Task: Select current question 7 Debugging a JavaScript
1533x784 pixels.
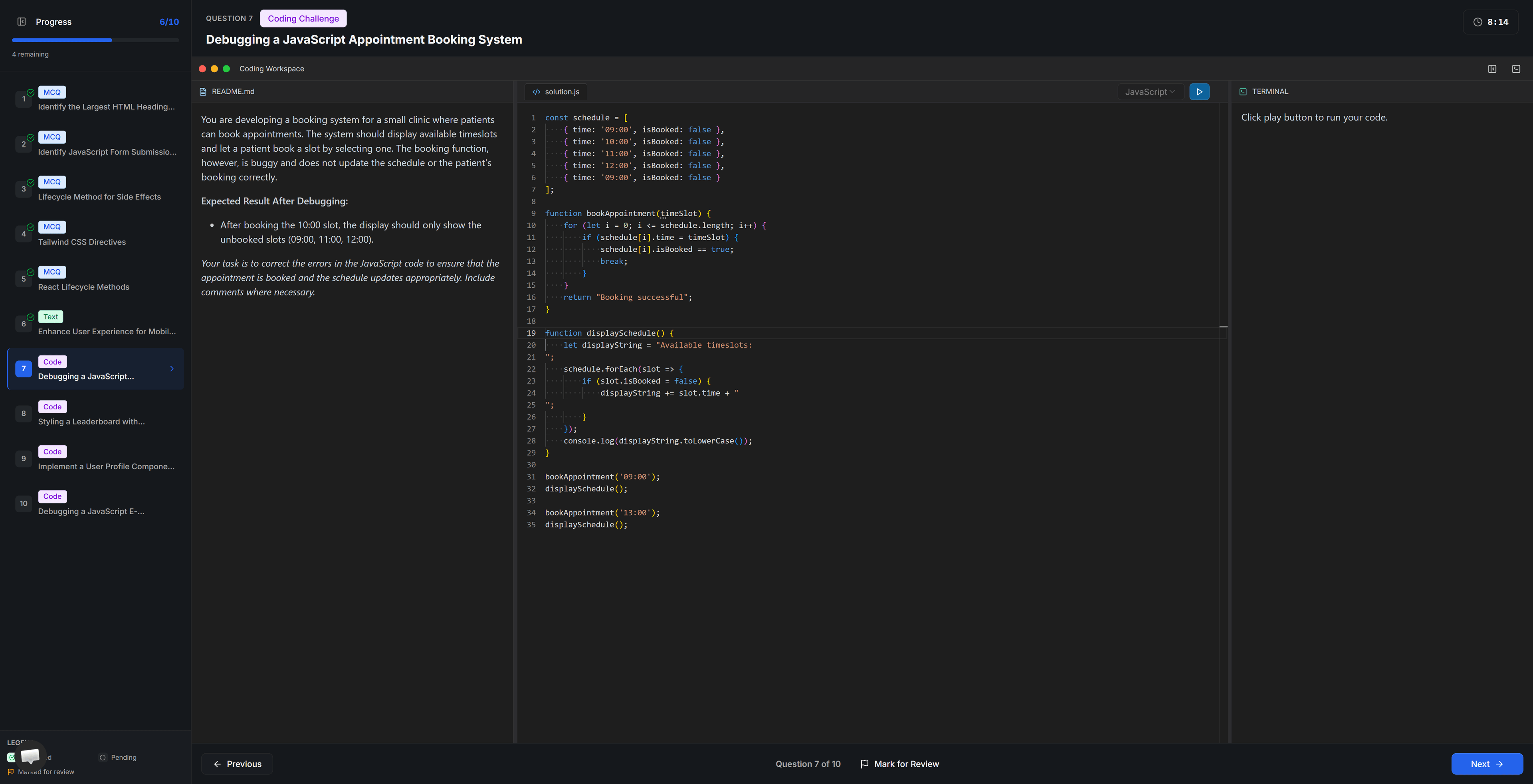Action: pos(96,369)
